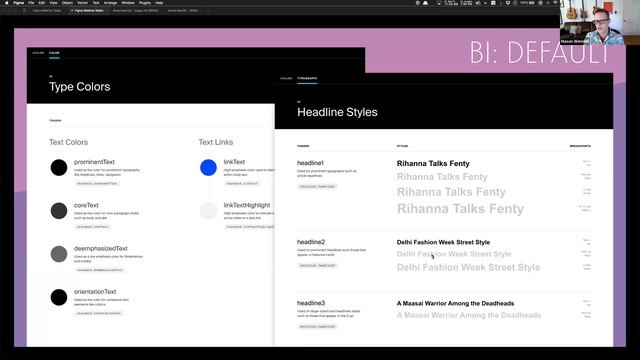Click the 'deemphasizedText' label
The width and height of the screenshot is (640, 360).
pyautogui.click(x=101, y=249)
